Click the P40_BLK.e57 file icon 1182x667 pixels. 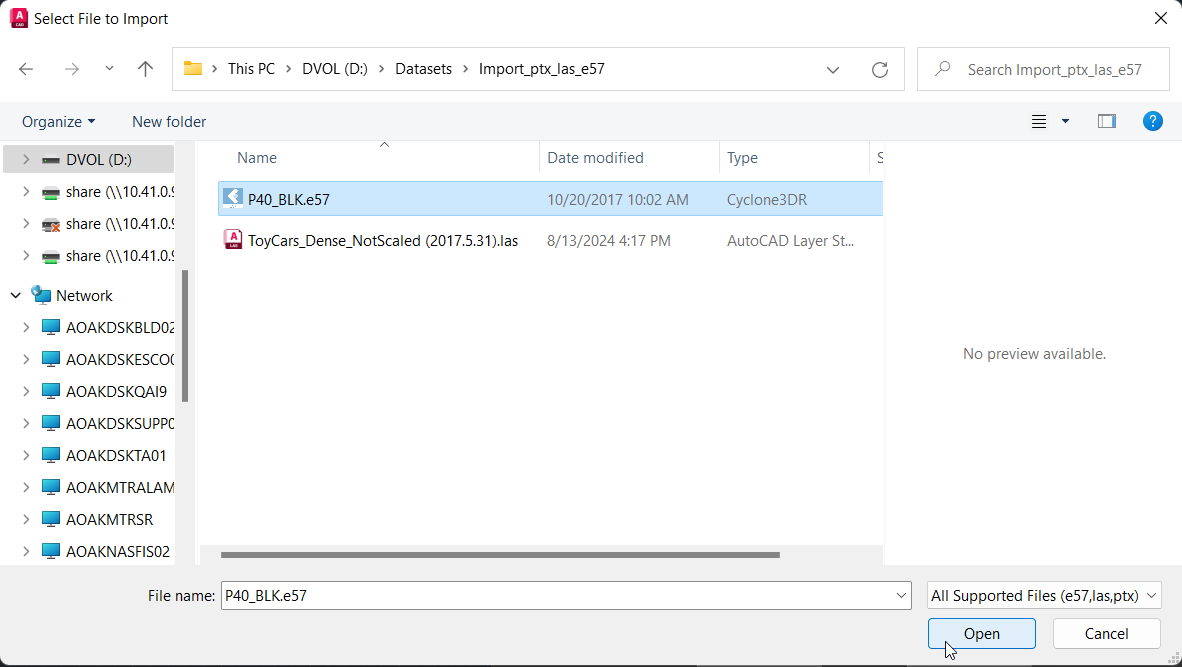pos(233,199)
